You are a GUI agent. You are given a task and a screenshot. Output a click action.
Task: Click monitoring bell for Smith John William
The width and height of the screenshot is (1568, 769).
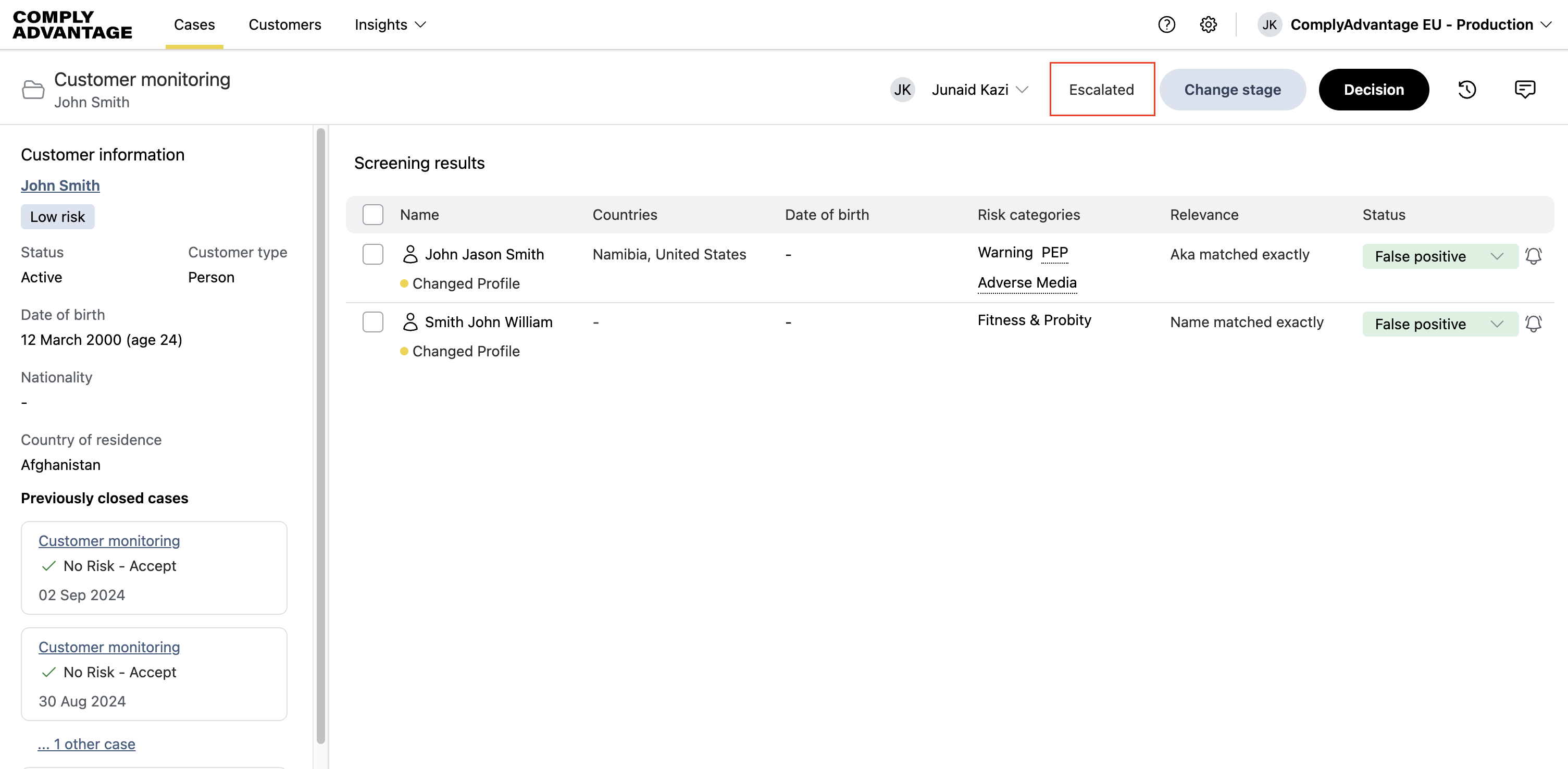pos(1533,324)
